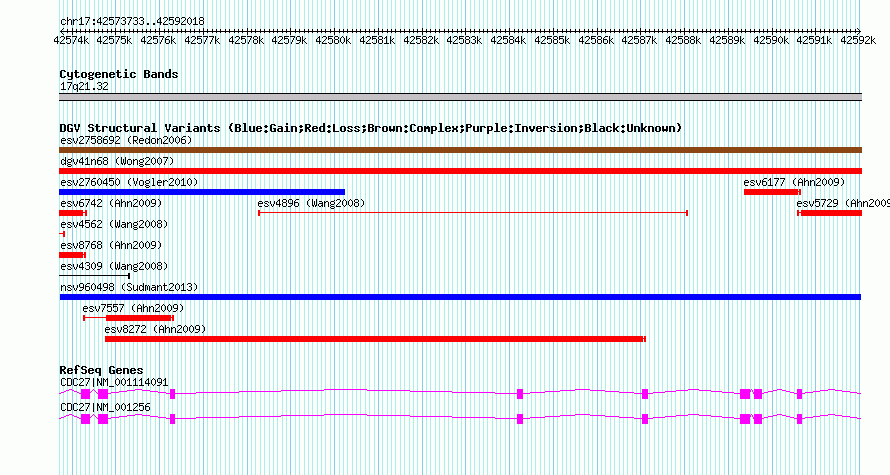Image resolution: width=890 pixels, height=475 pixels.
Task: Click the esv2760450 (Vogler2010) blue gain bar
Action: click(202, 192)
